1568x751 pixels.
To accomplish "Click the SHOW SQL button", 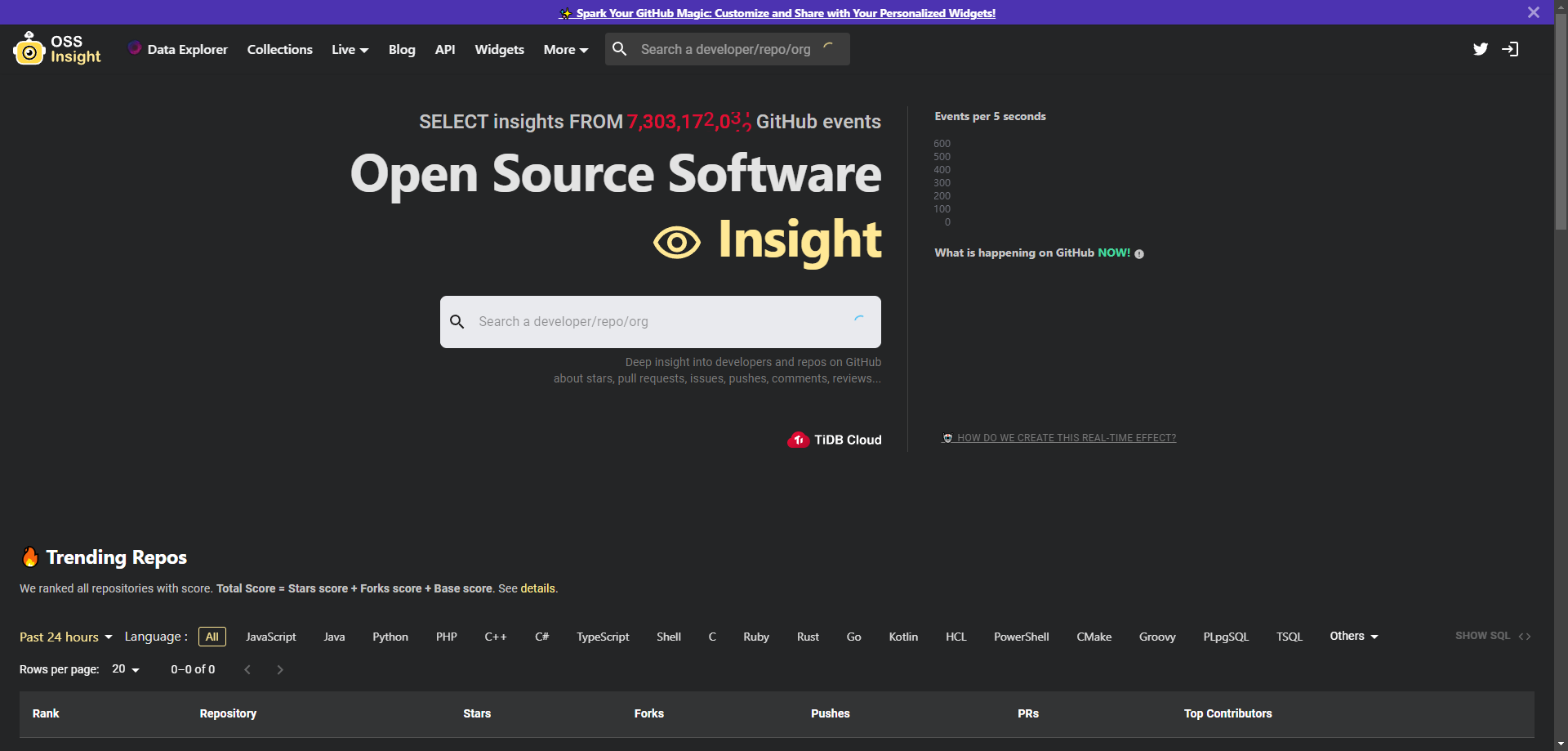I will 1493,636.
